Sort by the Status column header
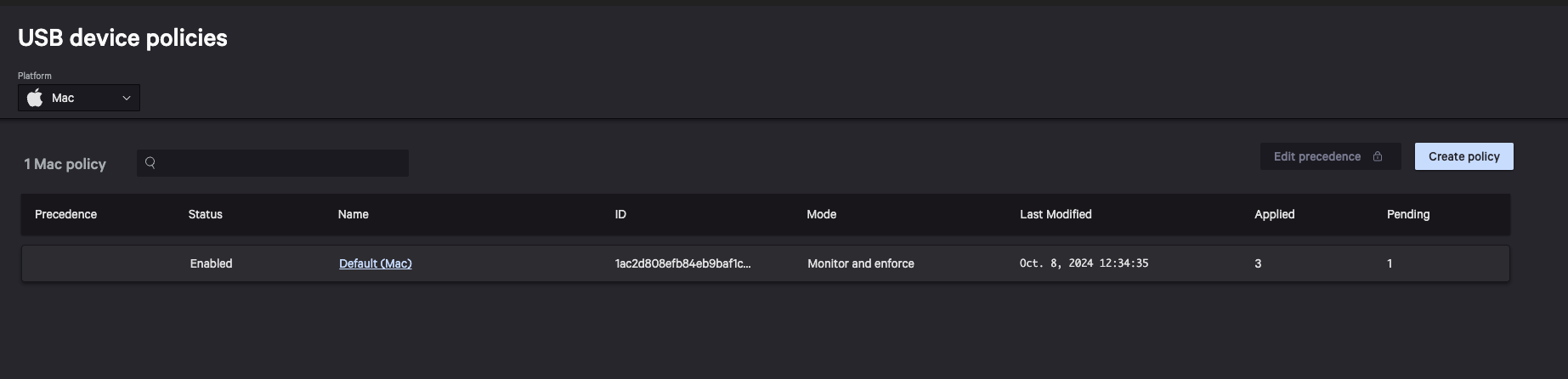 tap(205, 214)
